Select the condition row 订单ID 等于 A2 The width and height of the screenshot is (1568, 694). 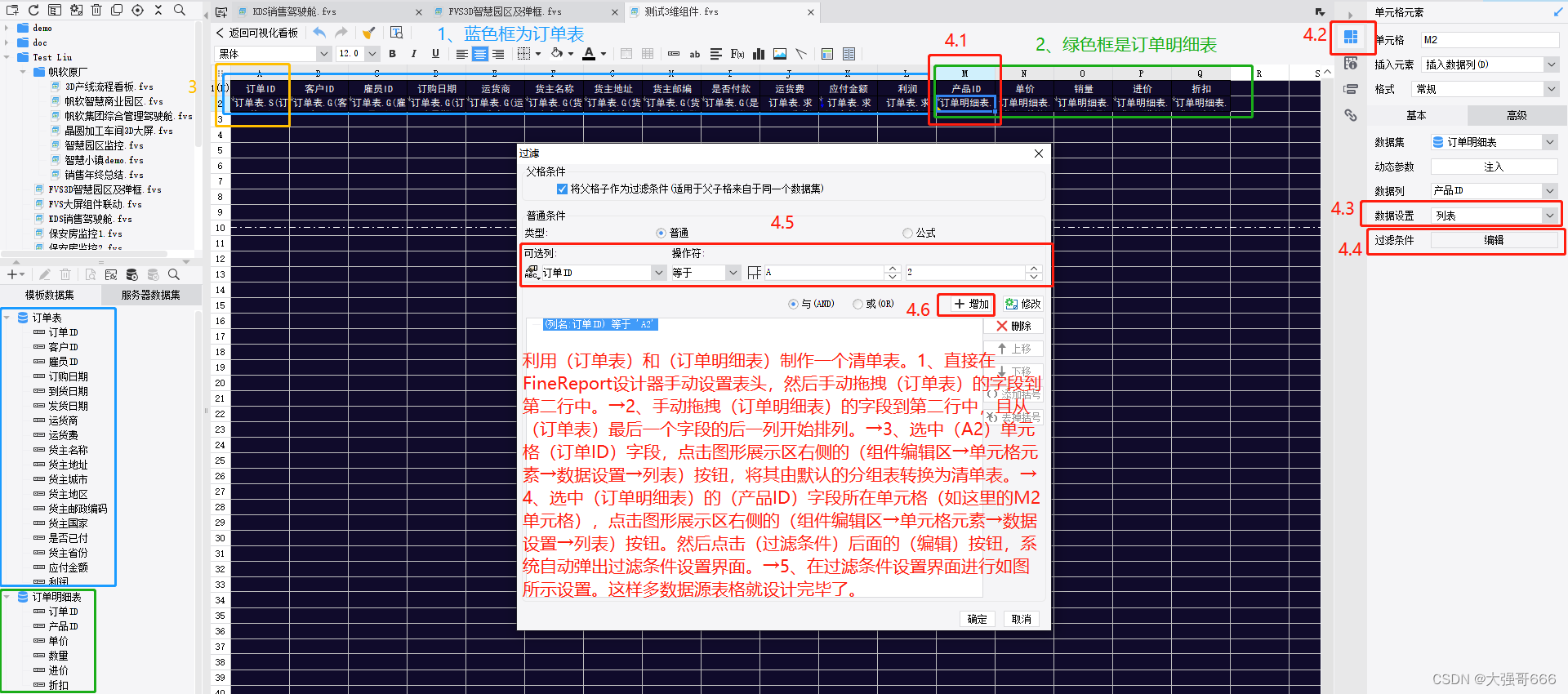pos(600,324)
